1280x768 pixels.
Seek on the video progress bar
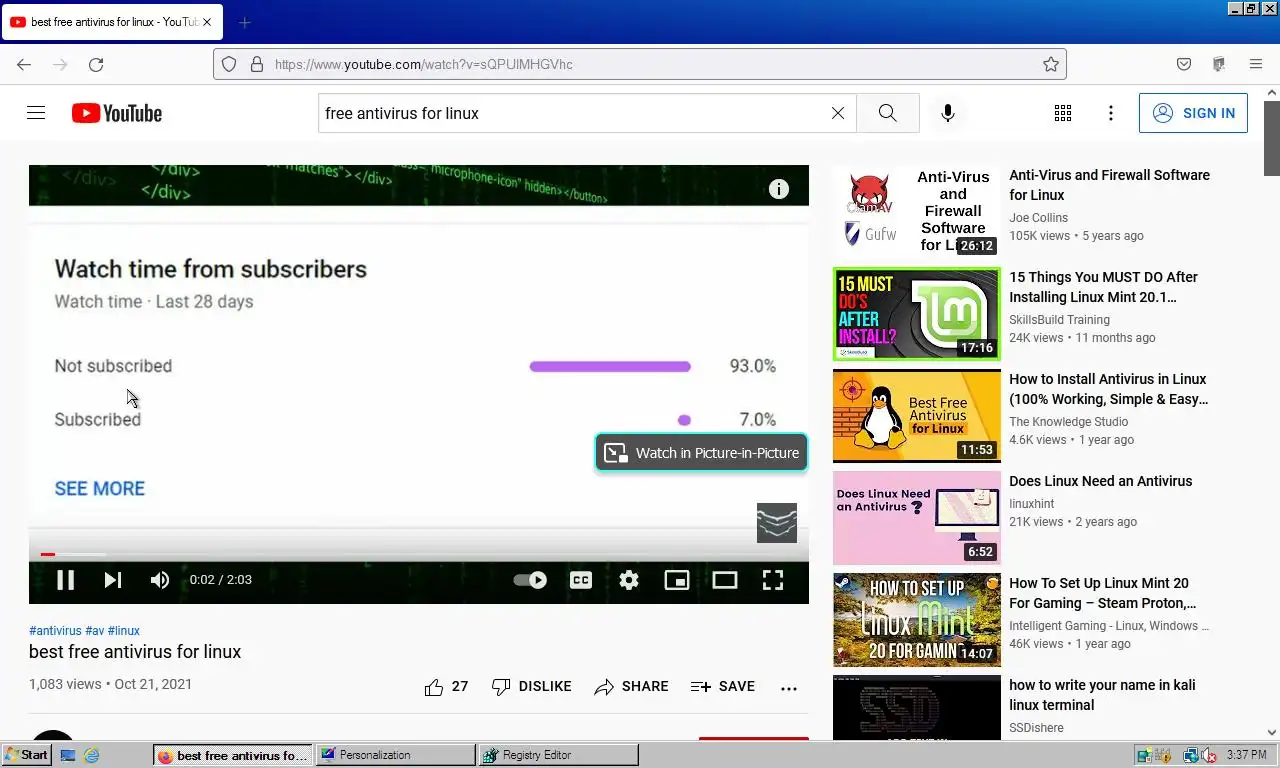[x=419, y=554]
